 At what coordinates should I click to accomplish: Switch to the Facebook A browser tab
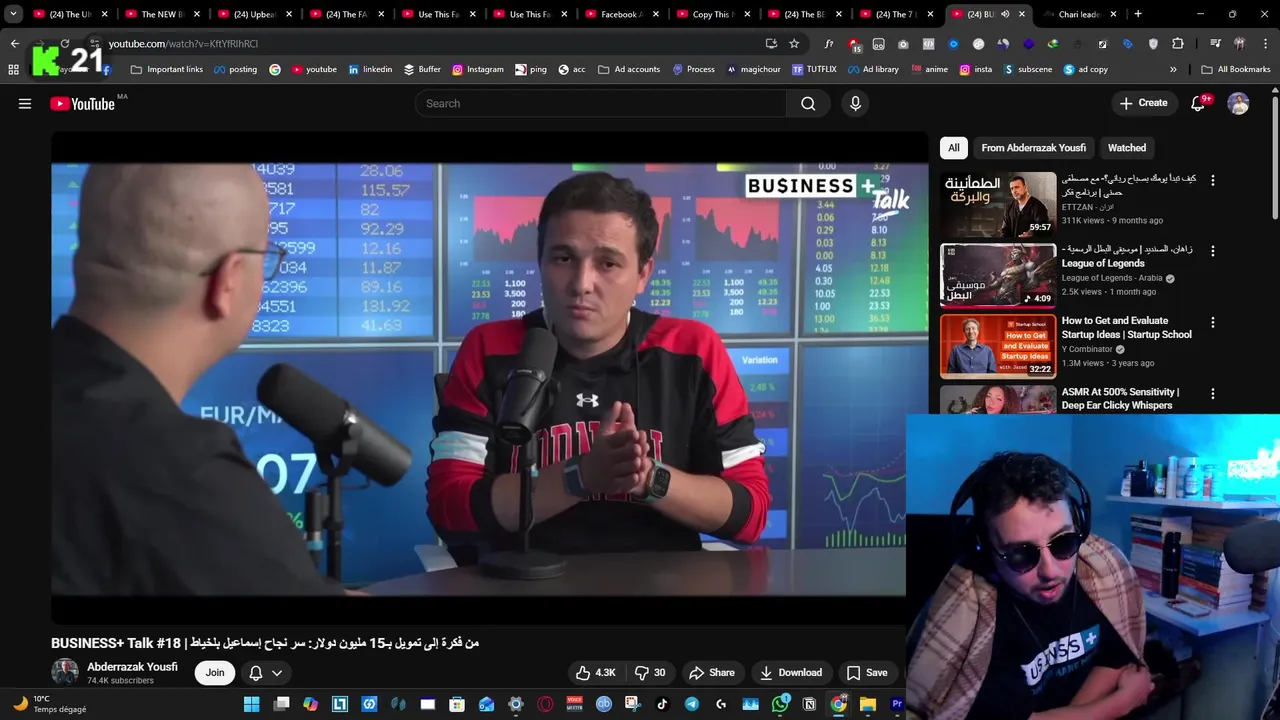point(619,14)
